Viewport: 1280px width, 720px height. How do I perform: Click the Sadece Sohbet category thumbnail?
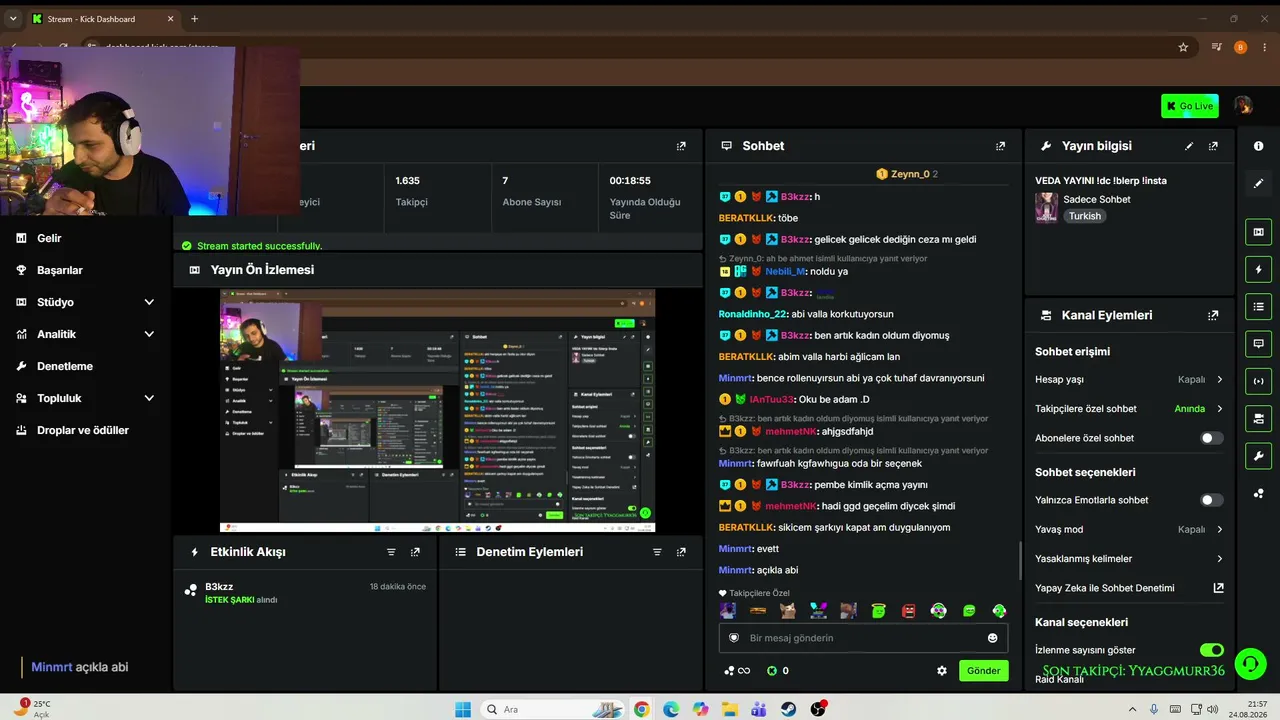tap(1046, 207)
